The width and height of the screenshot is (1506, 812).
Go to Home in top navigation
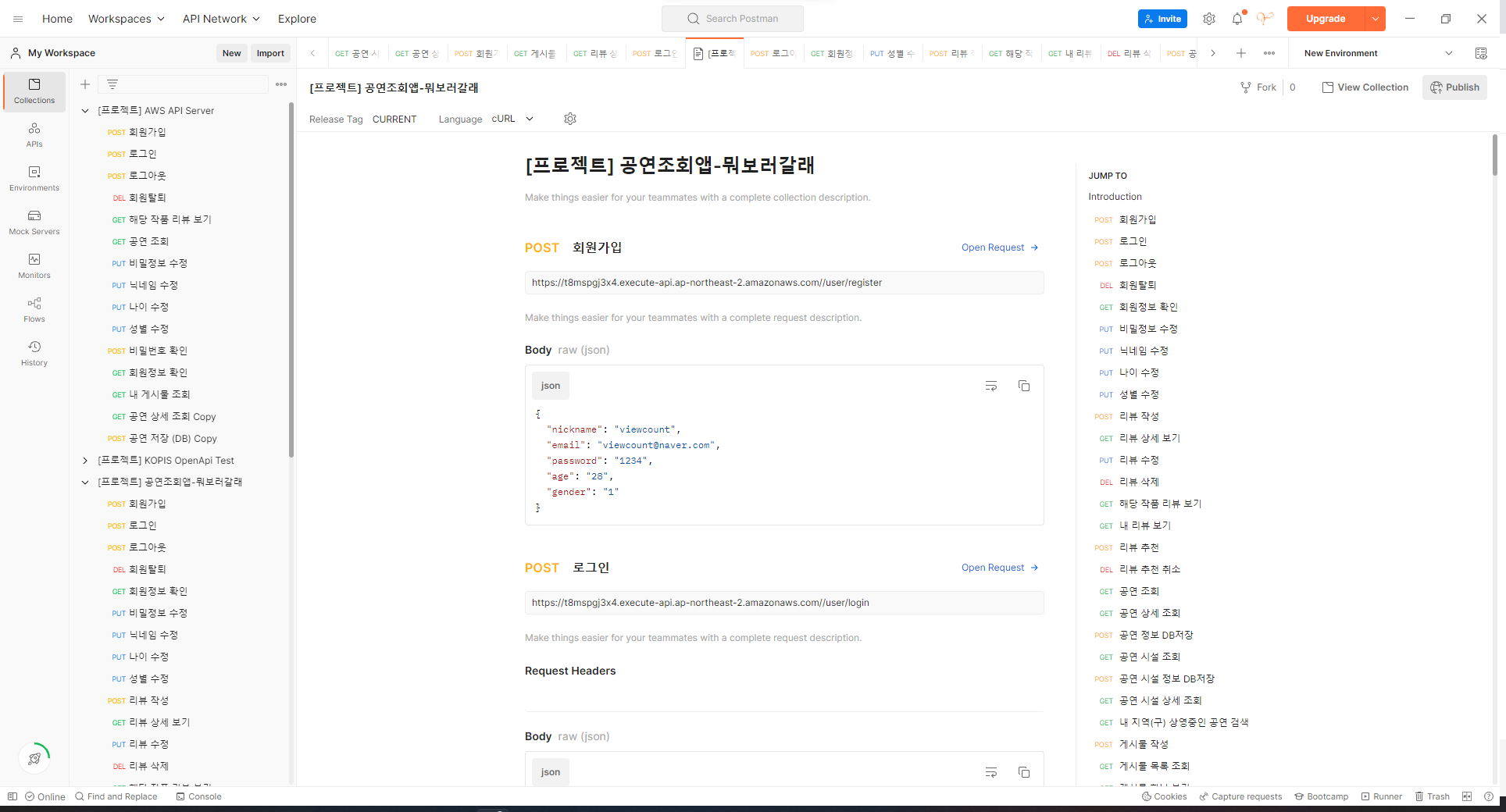(57, 19)
